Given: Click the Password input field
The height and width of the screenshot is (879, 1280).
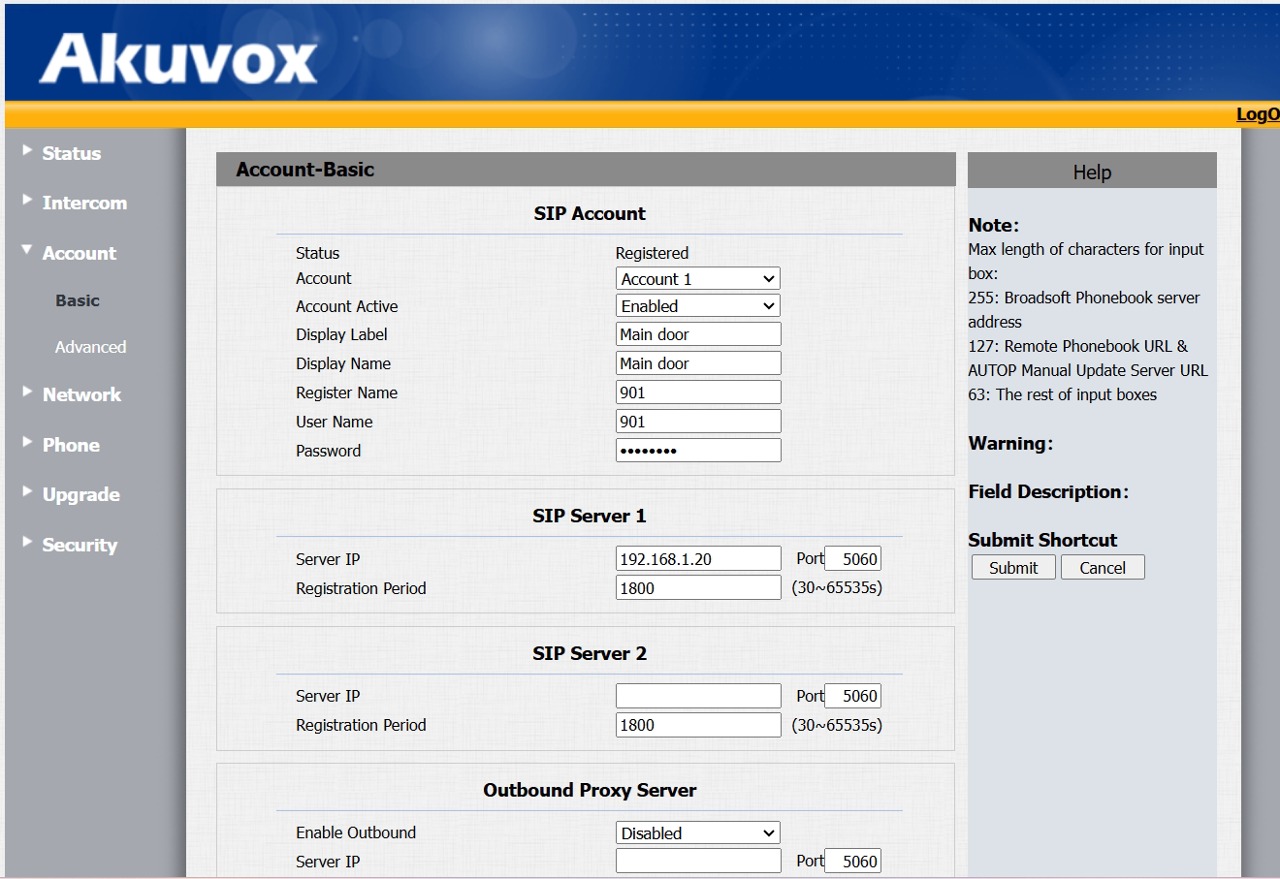Looking at the screenshot, I should [x=697, y=451].
